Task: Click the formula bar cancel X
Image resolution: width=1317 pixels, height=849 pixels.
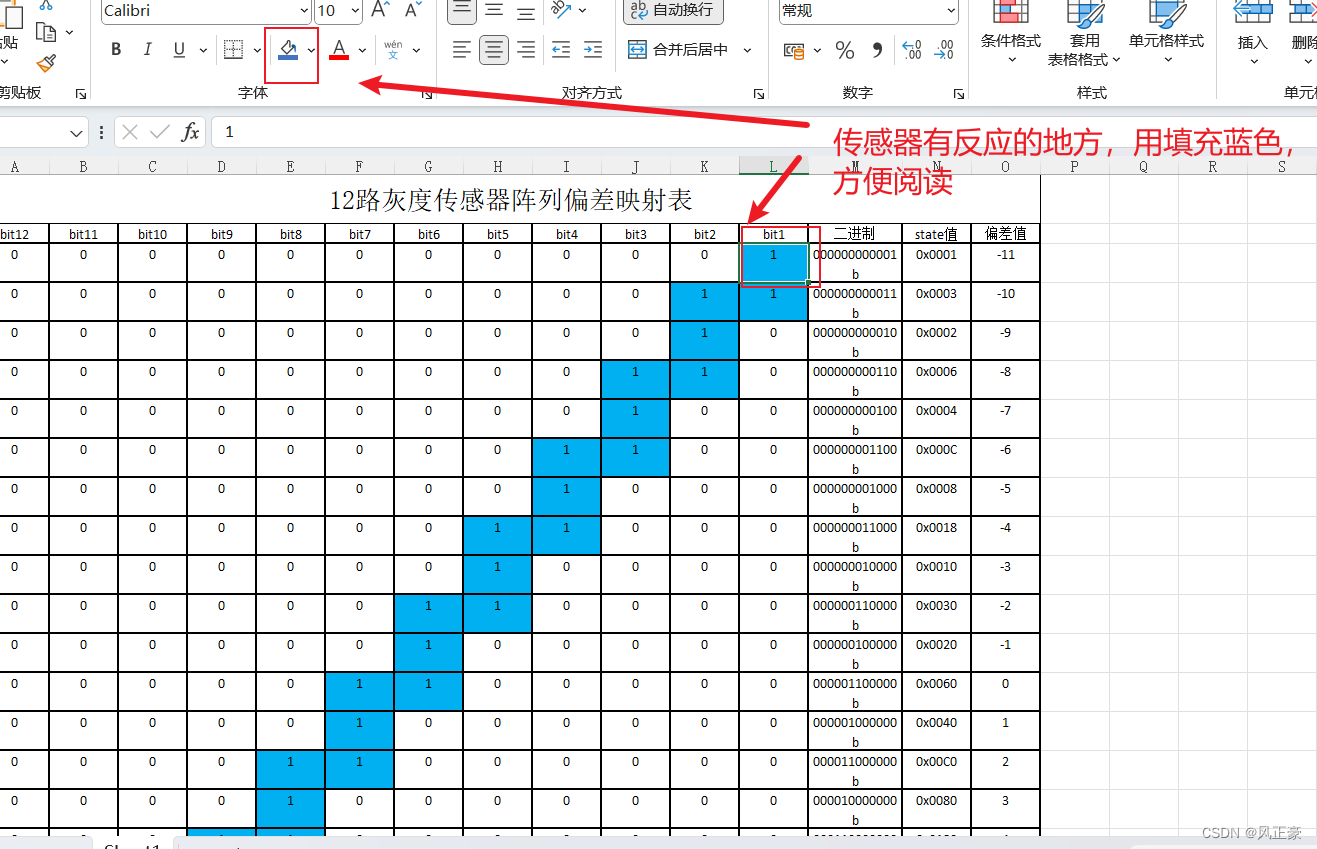Action: pos(129,132)
